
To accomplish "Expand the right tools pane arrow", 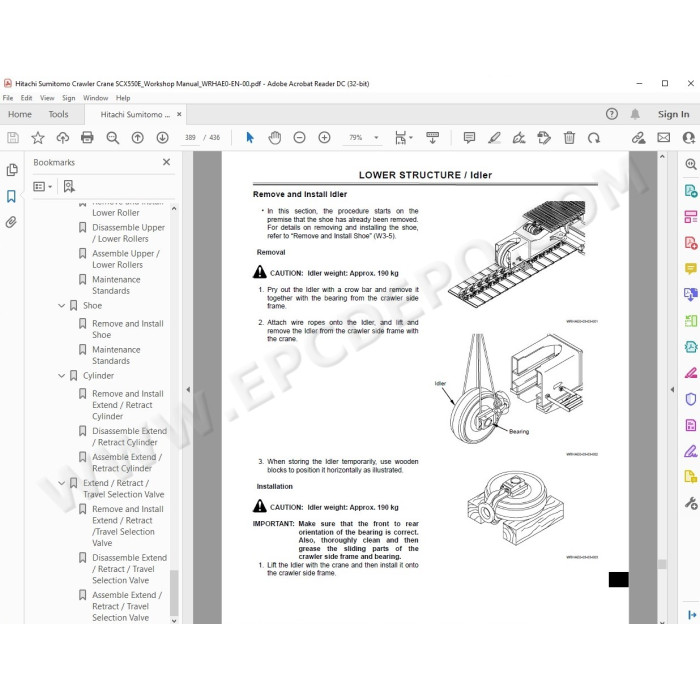I will tap(672, 389).
